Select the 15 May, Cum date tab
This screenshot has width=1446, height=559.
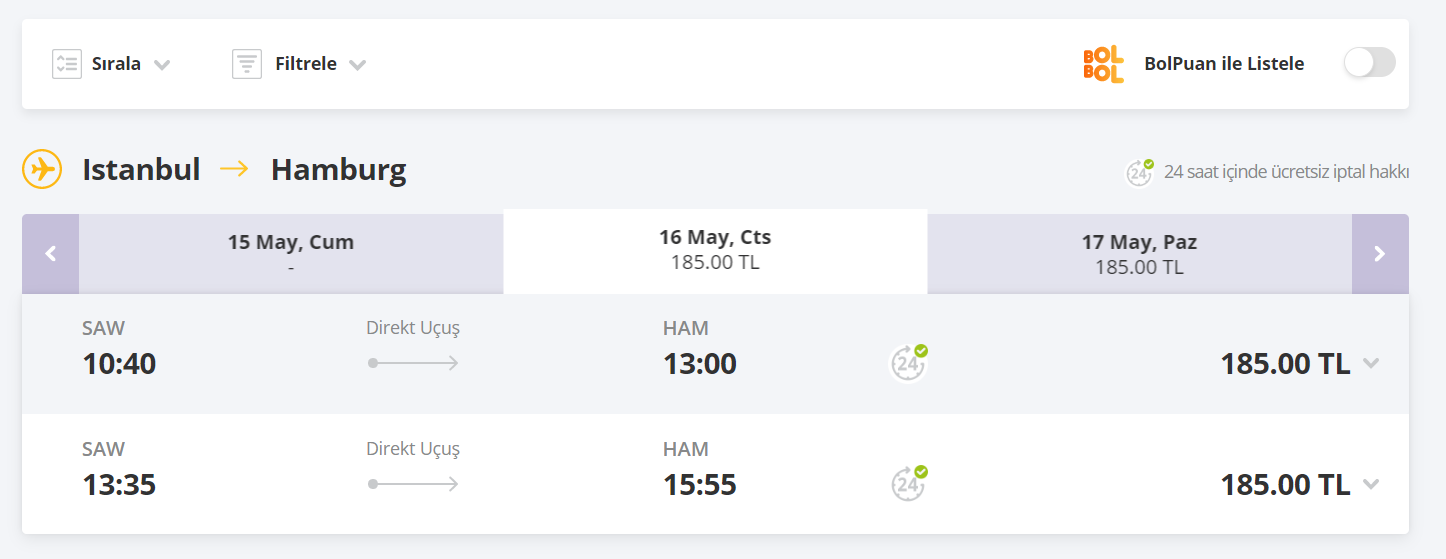(x=290, y=254)
